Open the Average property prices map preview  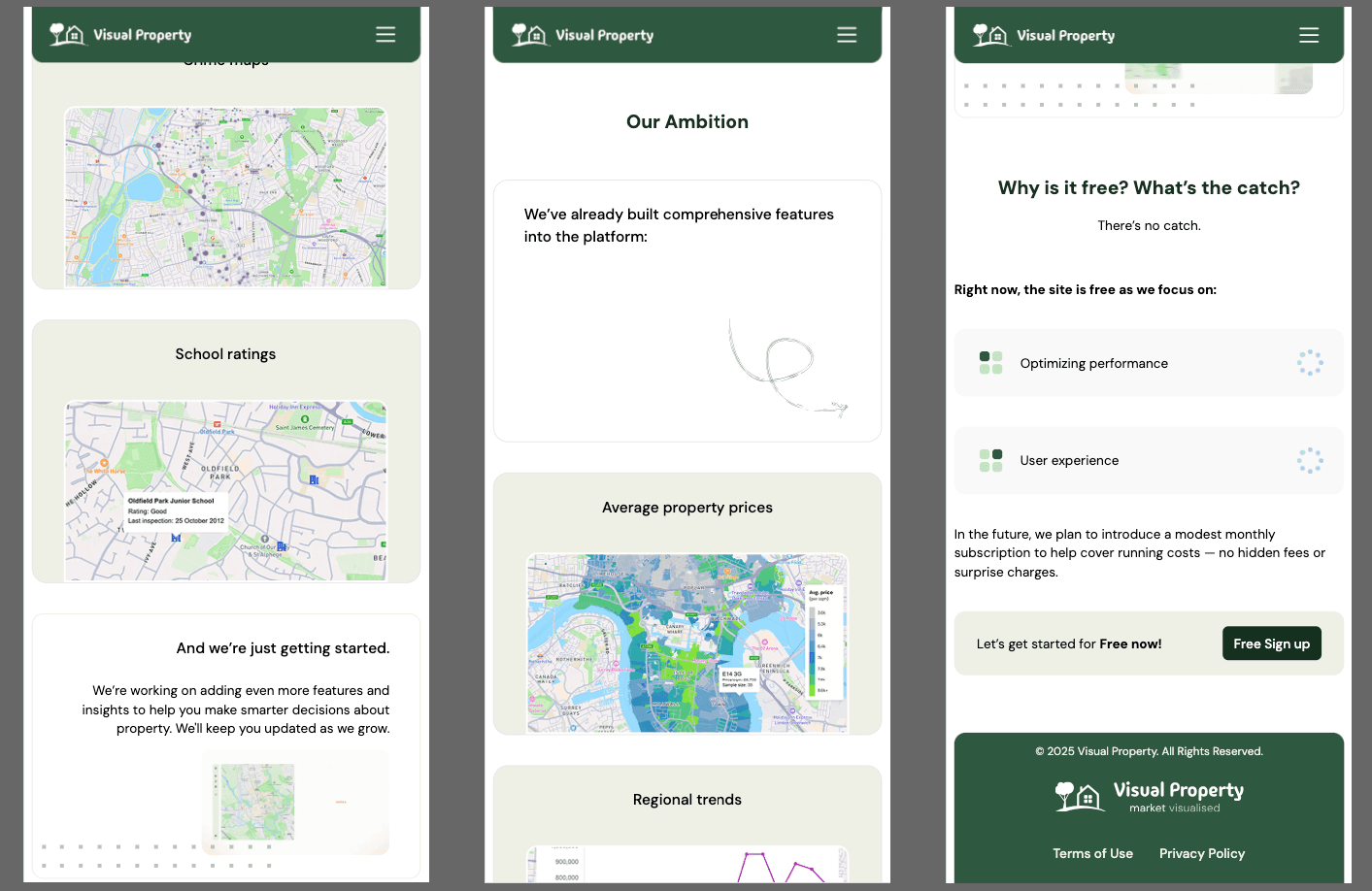687,643
